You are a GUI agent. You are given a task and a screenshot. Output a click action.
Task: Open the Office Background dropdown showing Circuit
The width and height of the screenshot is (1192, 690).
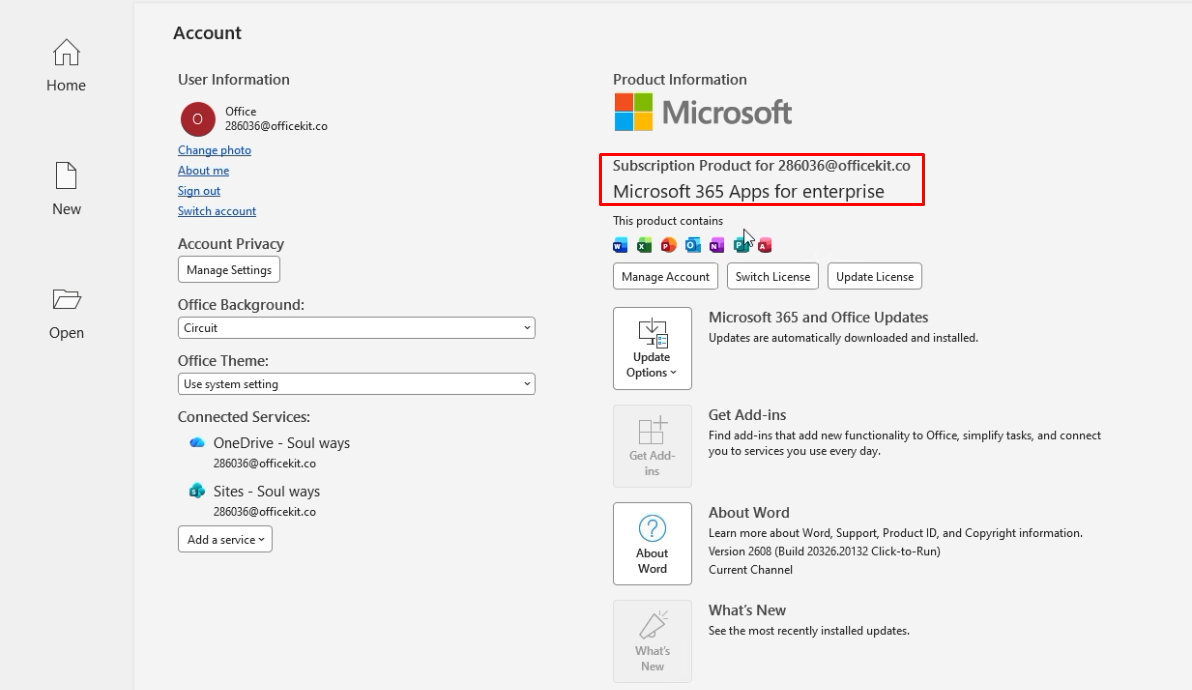point(357,328)
